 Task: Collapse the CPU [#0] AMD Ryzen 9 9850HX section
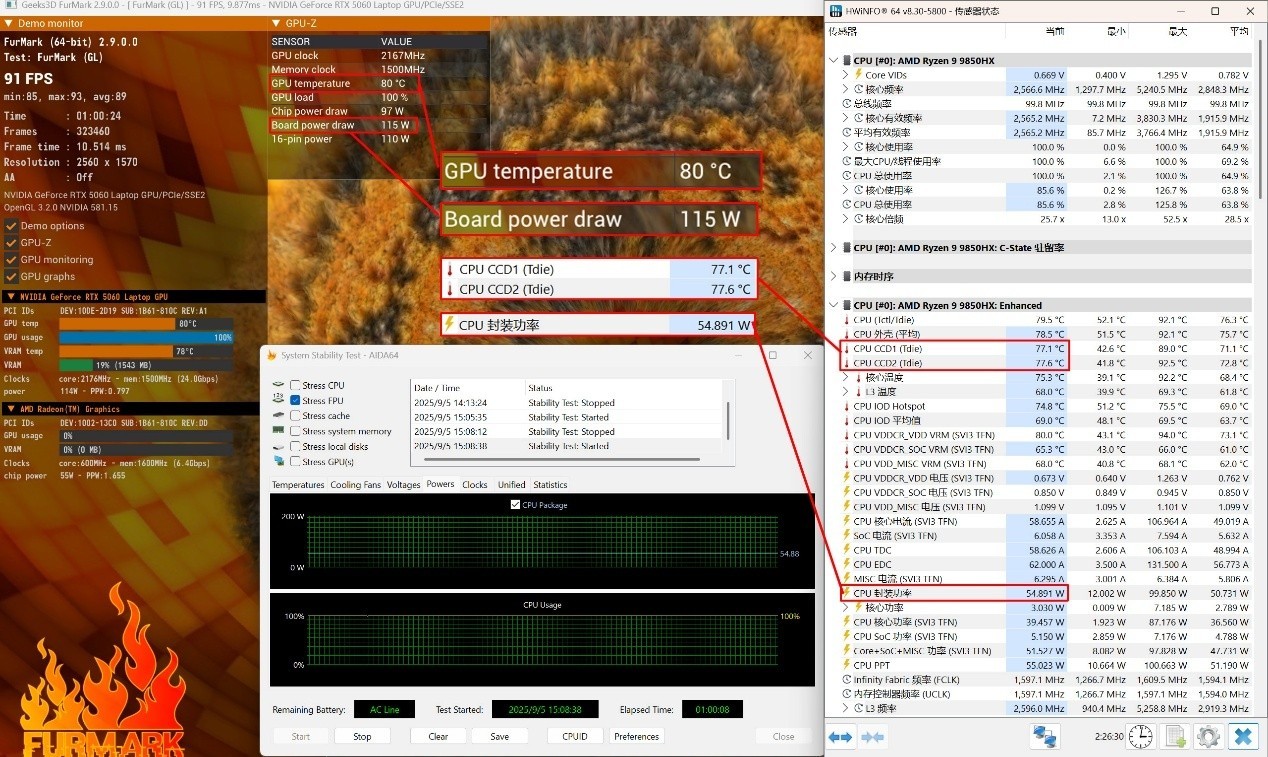pyautogui.click(x=832, y=60)
